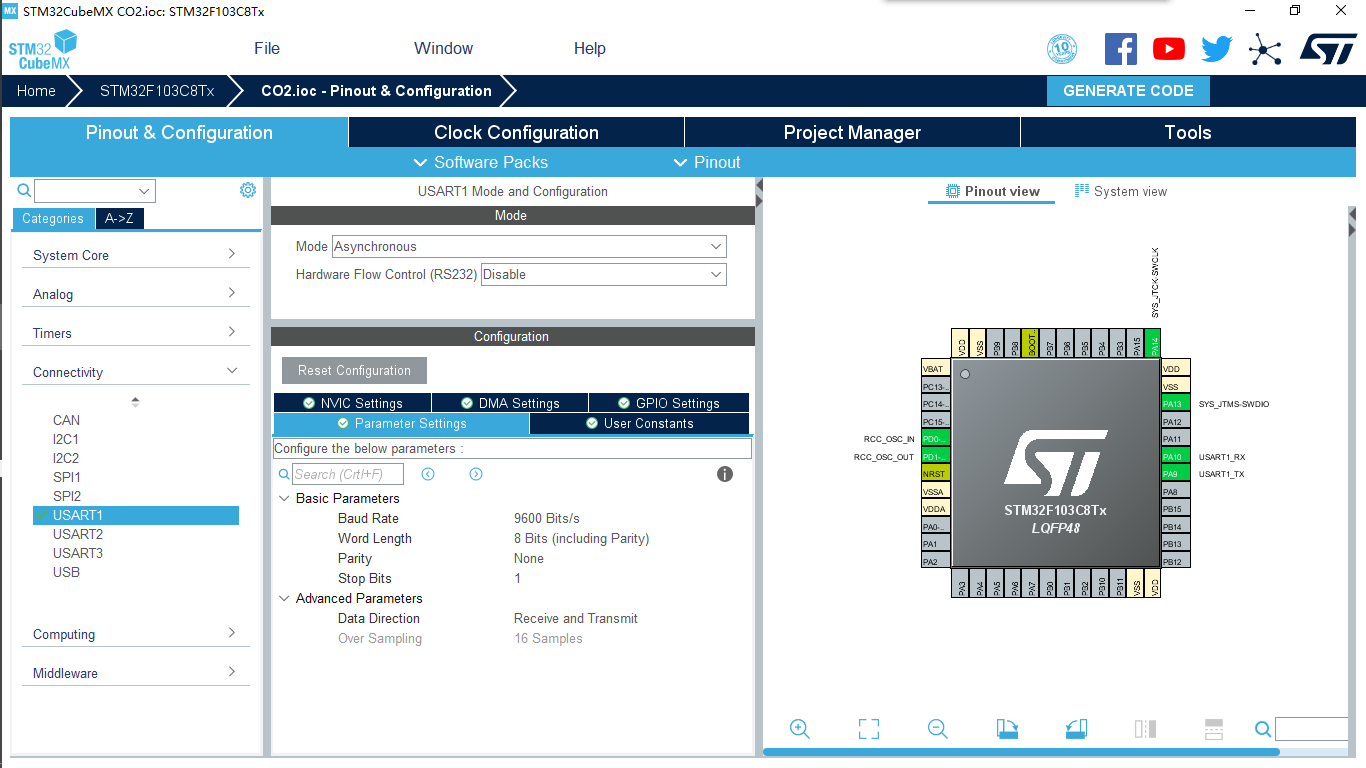Click the ST community network icon
The height and width of the screenshot is (768, 1366).
coord(1265,48)
